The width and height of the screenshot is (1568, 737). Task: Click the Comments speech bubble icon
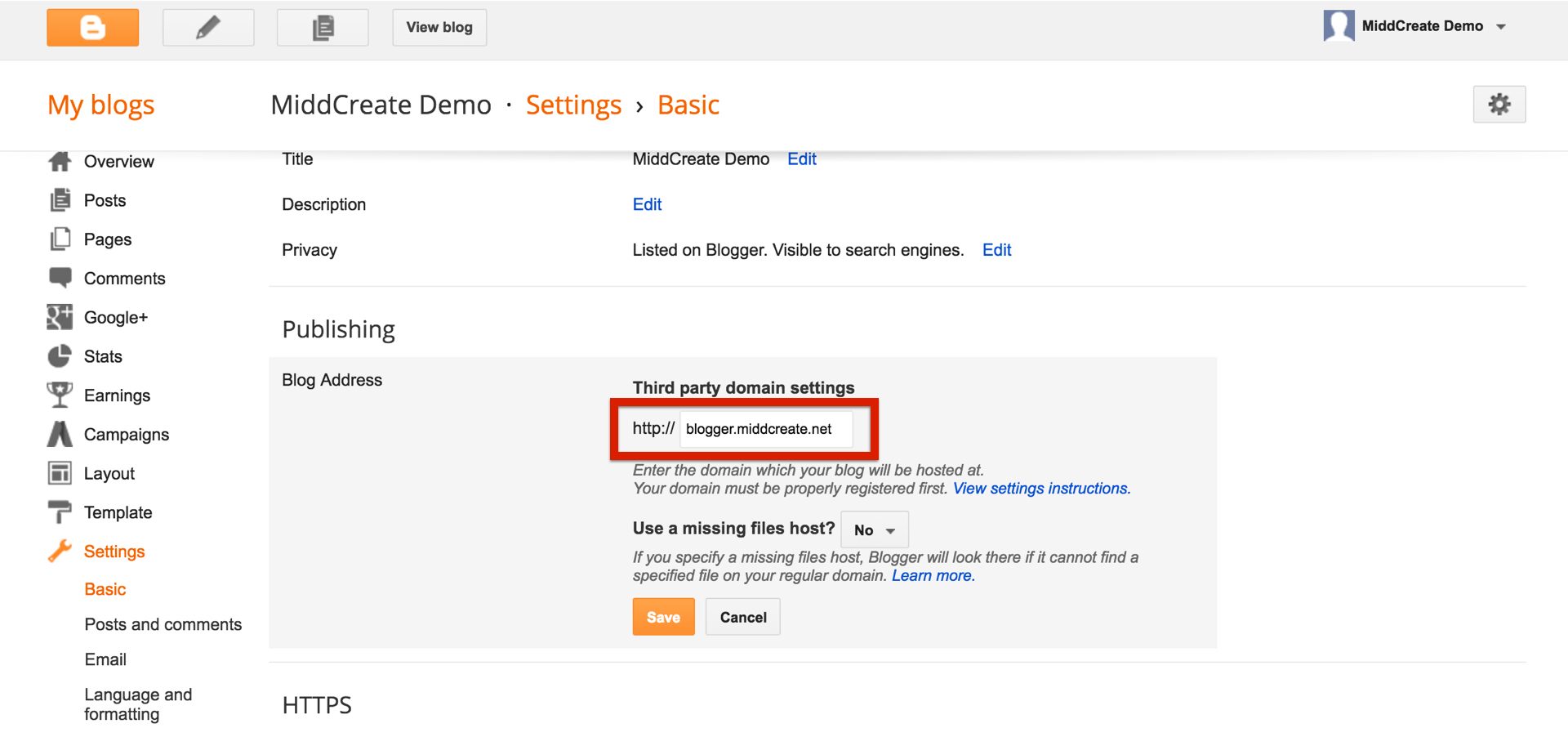(60, 278)
